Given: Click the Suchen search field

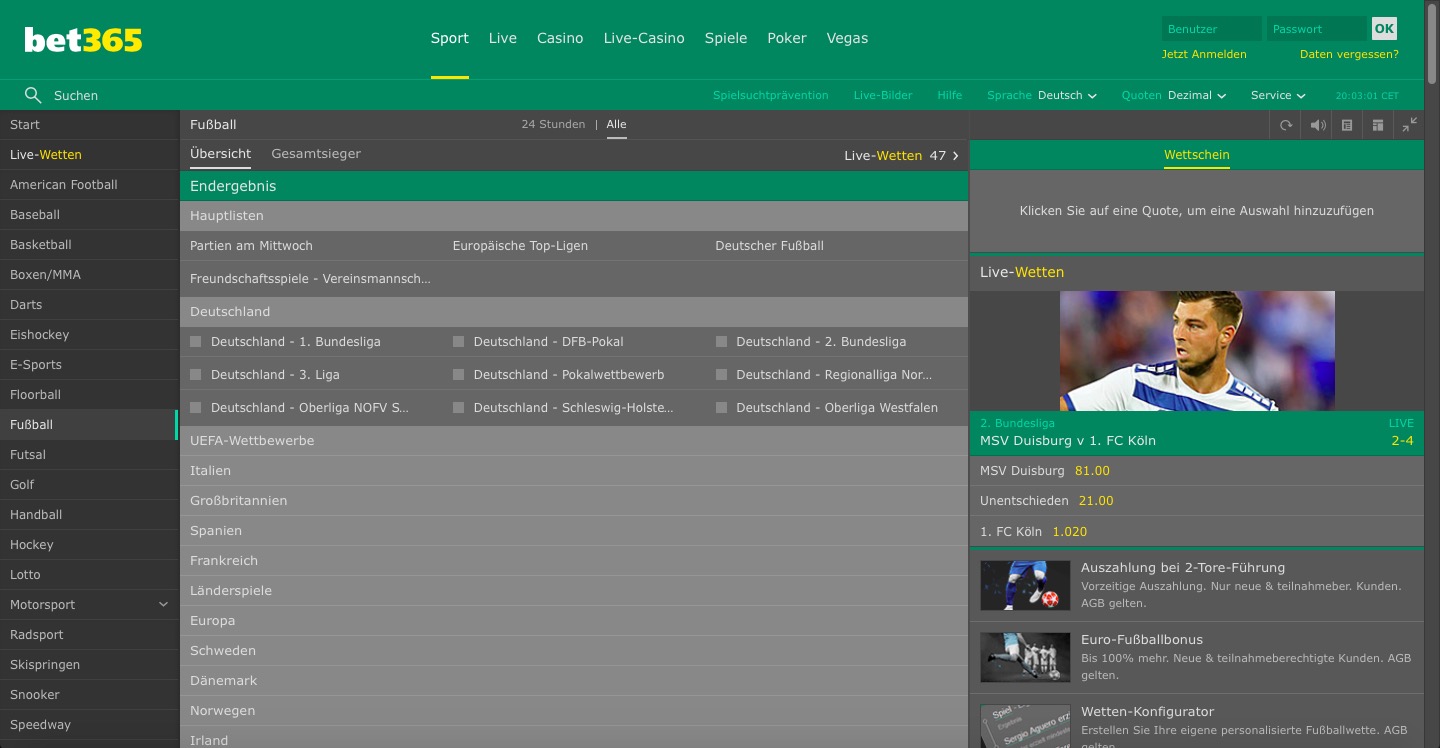Looking at the screenshot, I should pos(76,96).
